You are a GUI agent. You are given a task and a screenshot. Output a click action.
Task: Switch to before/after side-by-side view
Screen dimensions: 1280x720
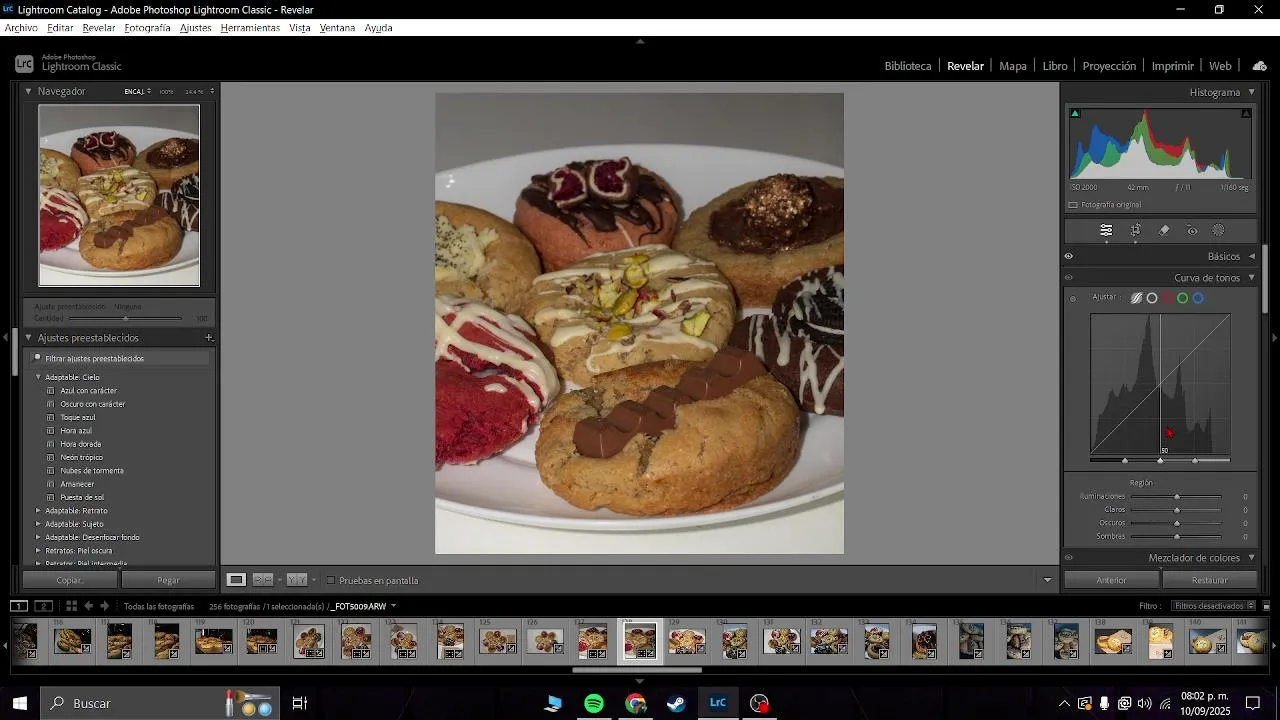coord(263,580)
